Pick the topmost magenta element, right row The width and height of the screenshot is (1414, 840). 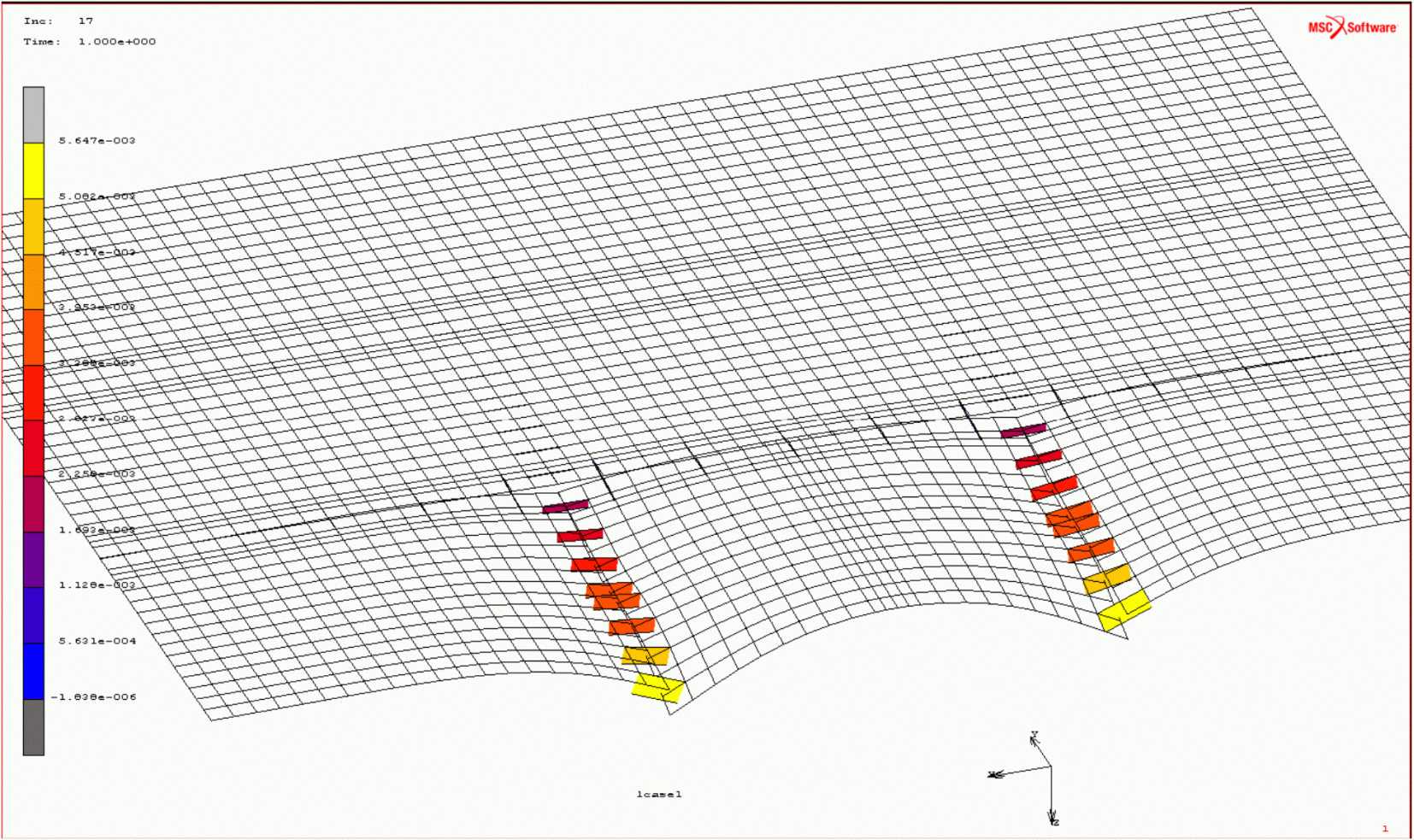pos(1023,431)
